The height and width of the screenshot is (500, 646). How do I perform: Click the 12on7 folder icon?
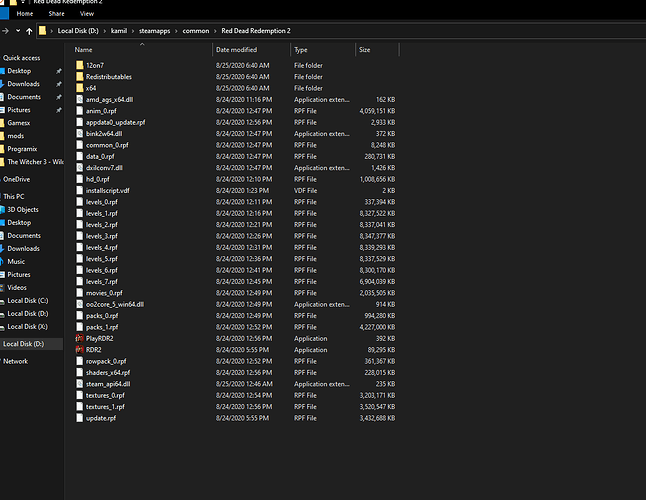(x=80, y=65)
